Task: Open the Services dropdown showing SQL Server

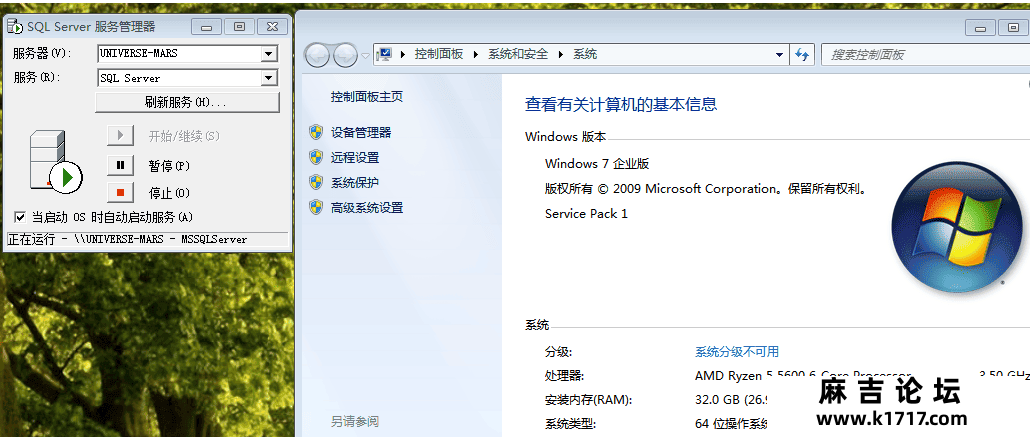Action: click(269, 78)
